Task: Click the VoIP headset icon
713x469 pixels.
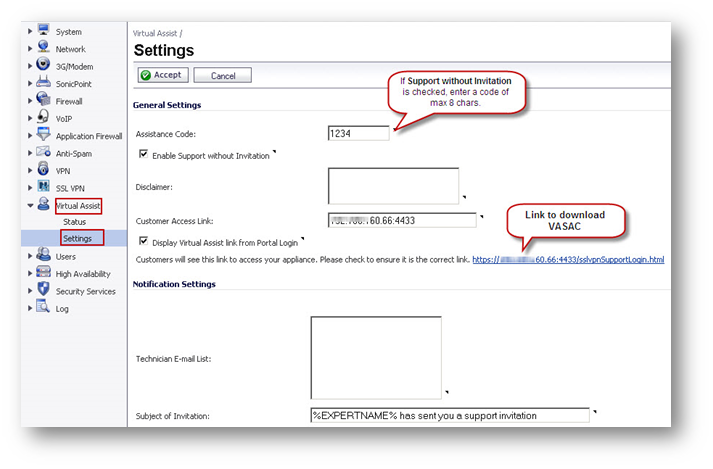Action: point(44,117)
